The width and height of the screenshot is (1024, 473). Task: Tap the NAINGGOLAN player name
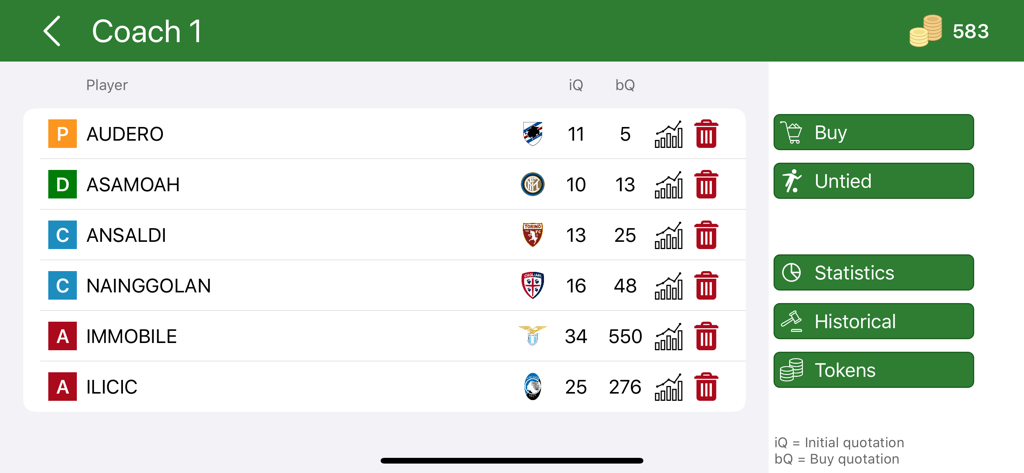click(148, 286)
